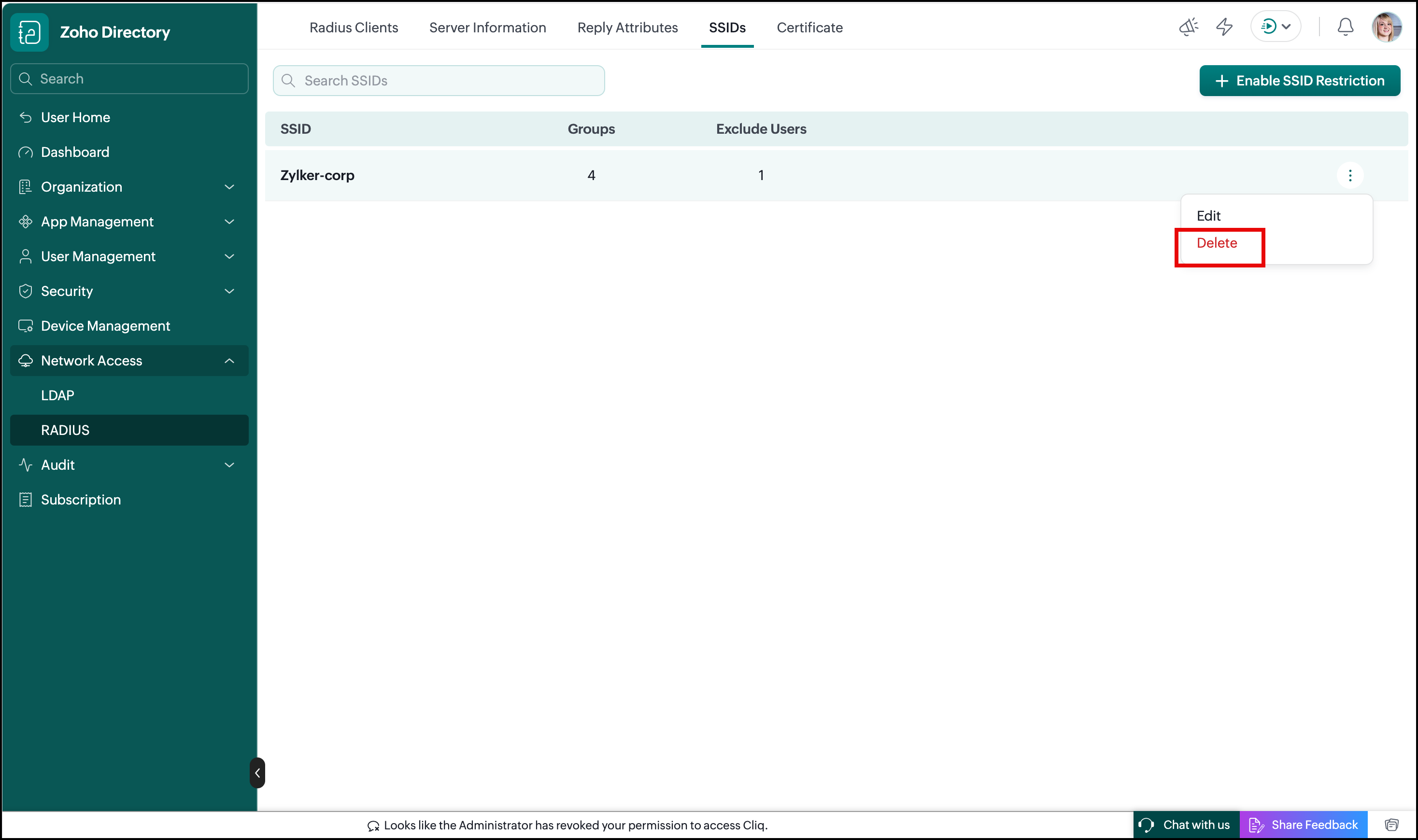This screenshot has width=1418, height=840.
Task: Collapse the sidebar using the arrow handle
Action: (257, 772)
